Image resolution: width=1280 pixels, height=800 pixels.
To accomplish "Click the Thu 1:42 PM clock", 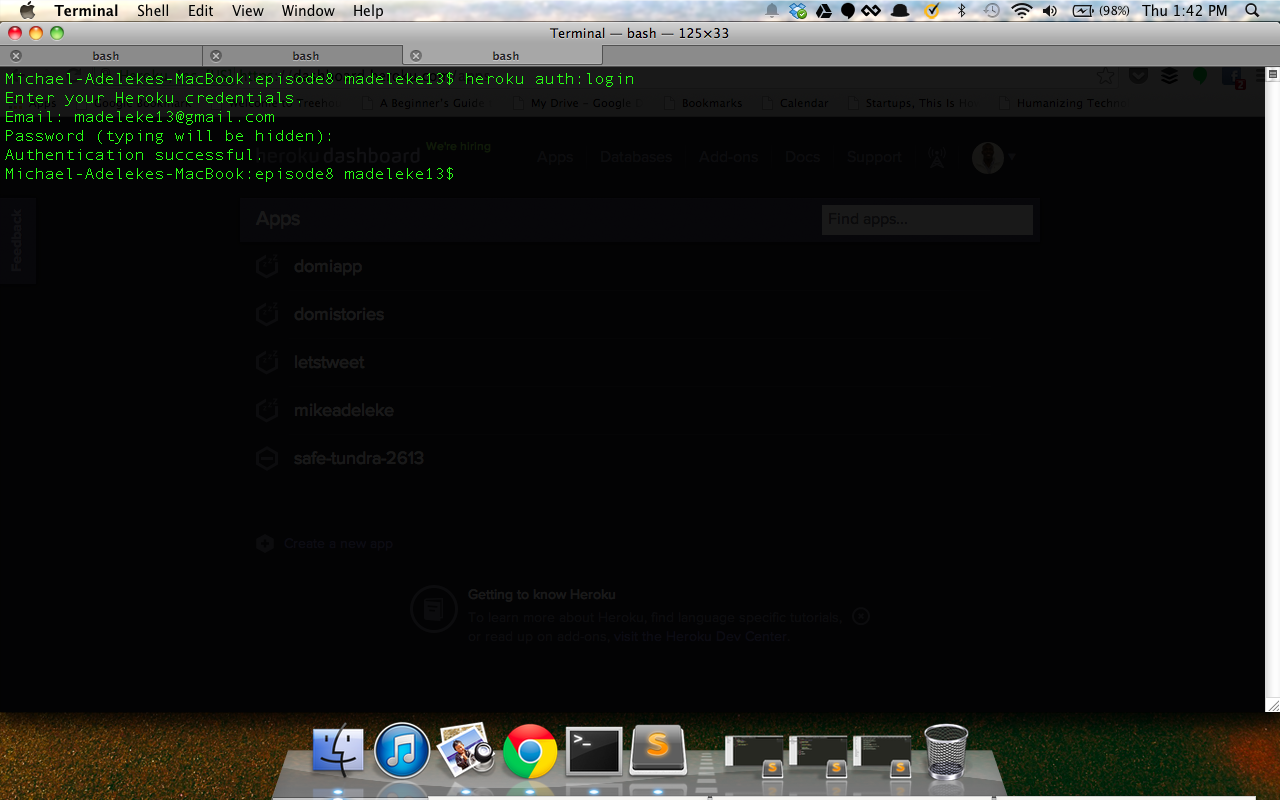I will click(1185, 11).
